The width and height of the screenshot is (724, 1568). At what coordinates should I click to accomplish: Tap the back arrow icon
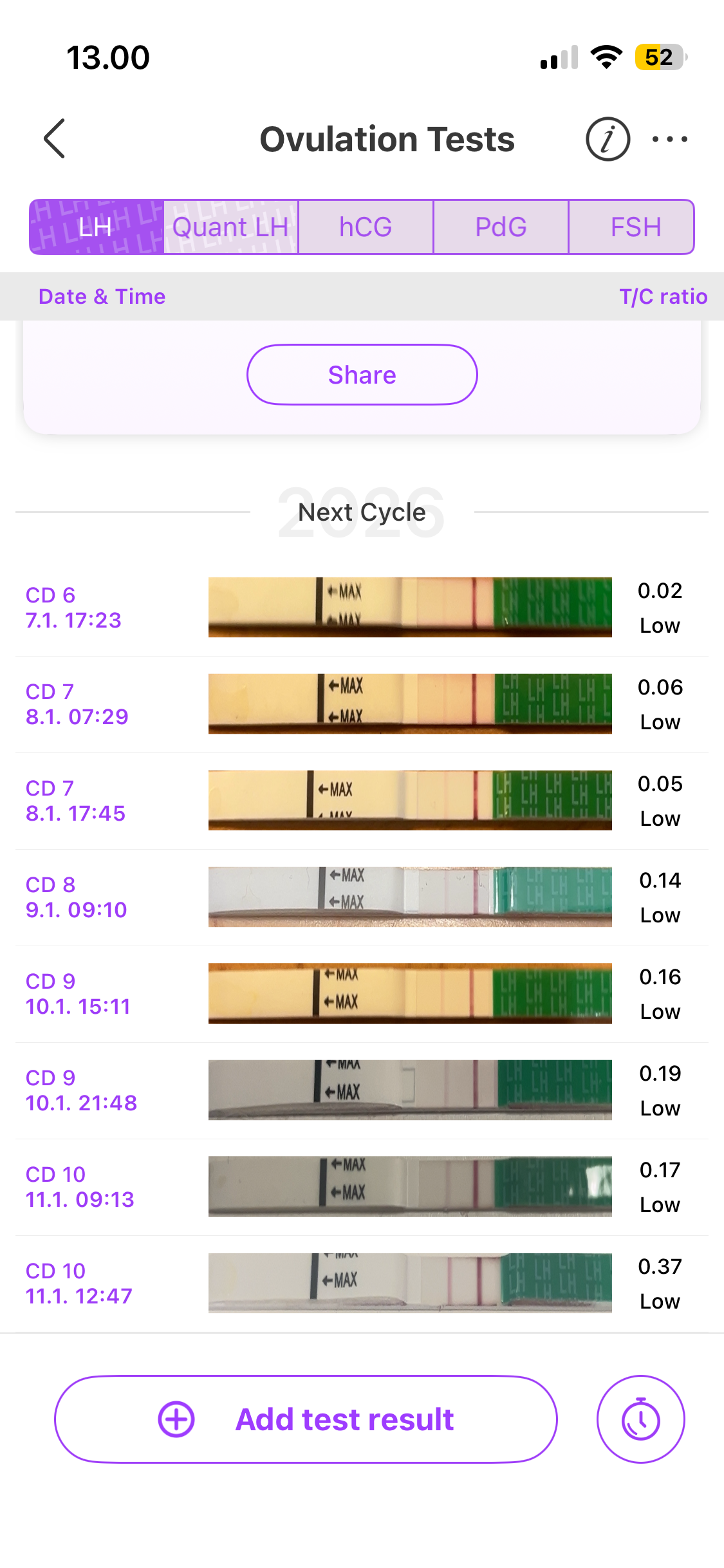(55, 138)
